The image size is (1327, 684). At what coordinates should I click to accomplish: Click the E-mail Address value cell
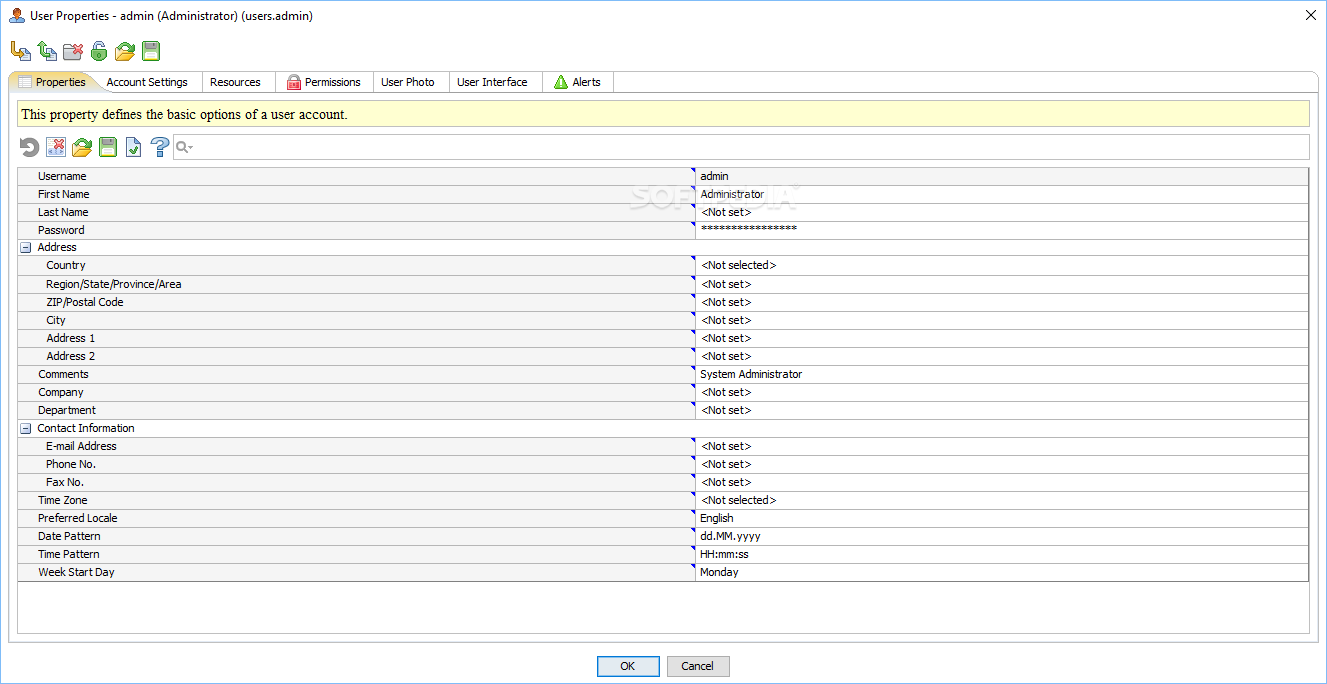click(1001, 446)
